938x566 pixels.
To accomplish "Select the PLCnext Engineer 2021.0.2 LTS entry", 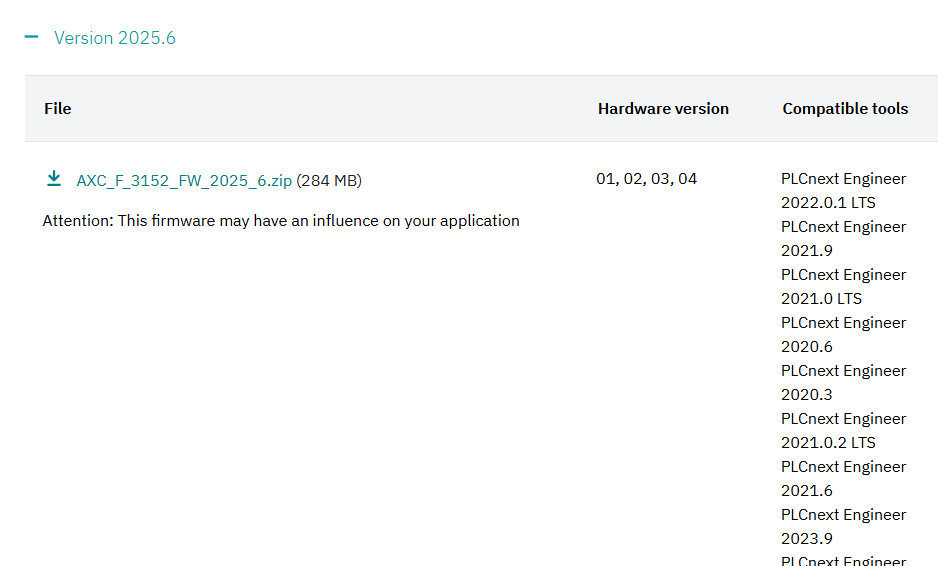I will [x=843, y=430].
